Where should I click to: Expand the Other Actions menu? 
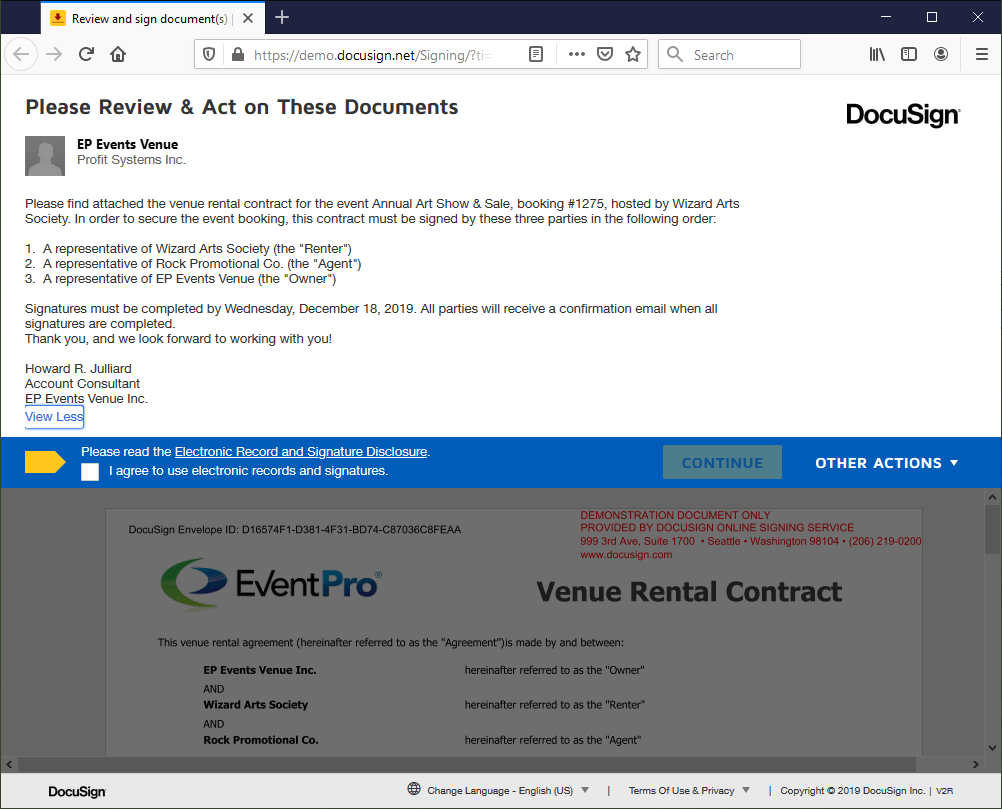point(886,463)
